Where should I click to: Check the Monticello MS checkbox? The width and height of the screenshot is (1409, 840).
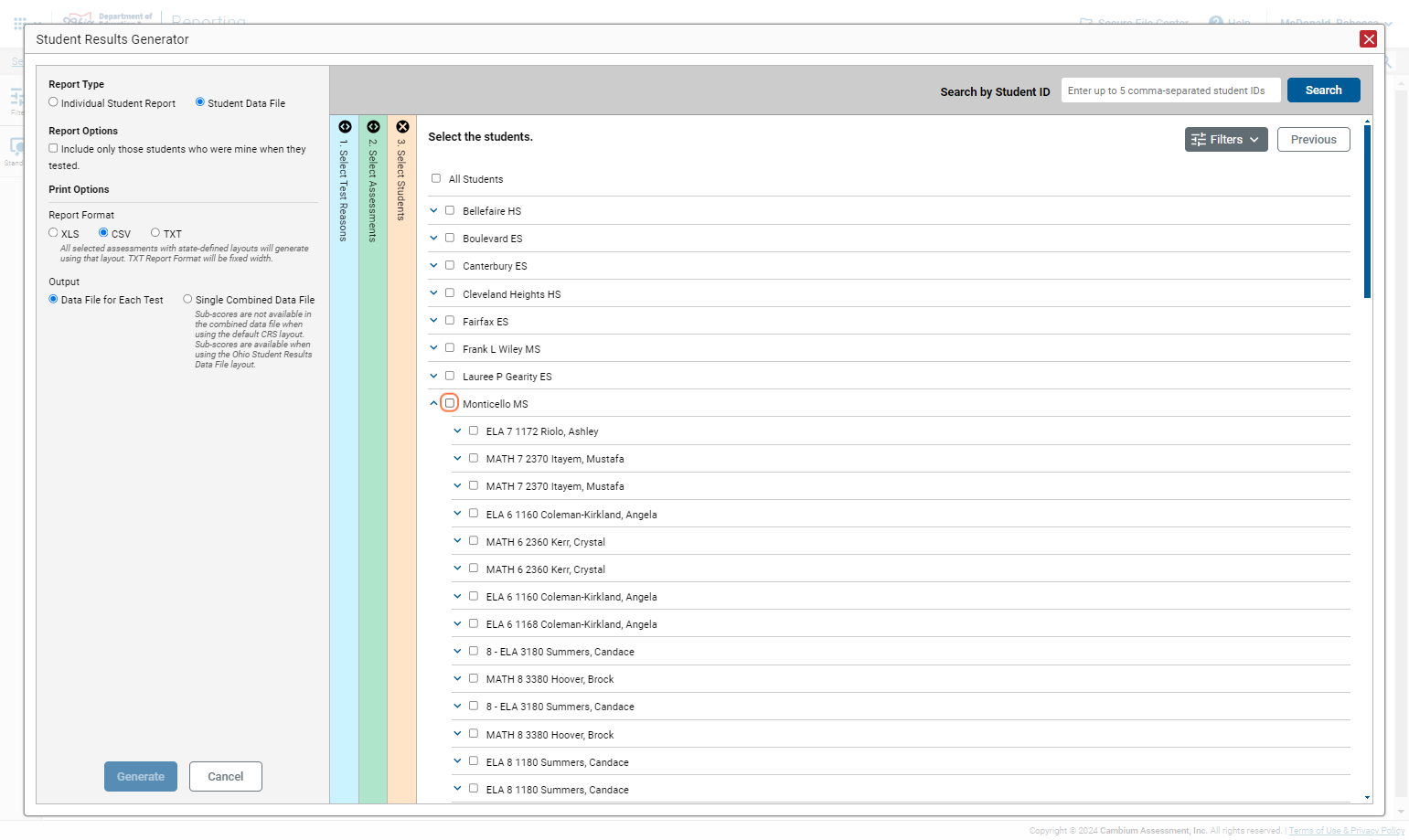(450, 403)
